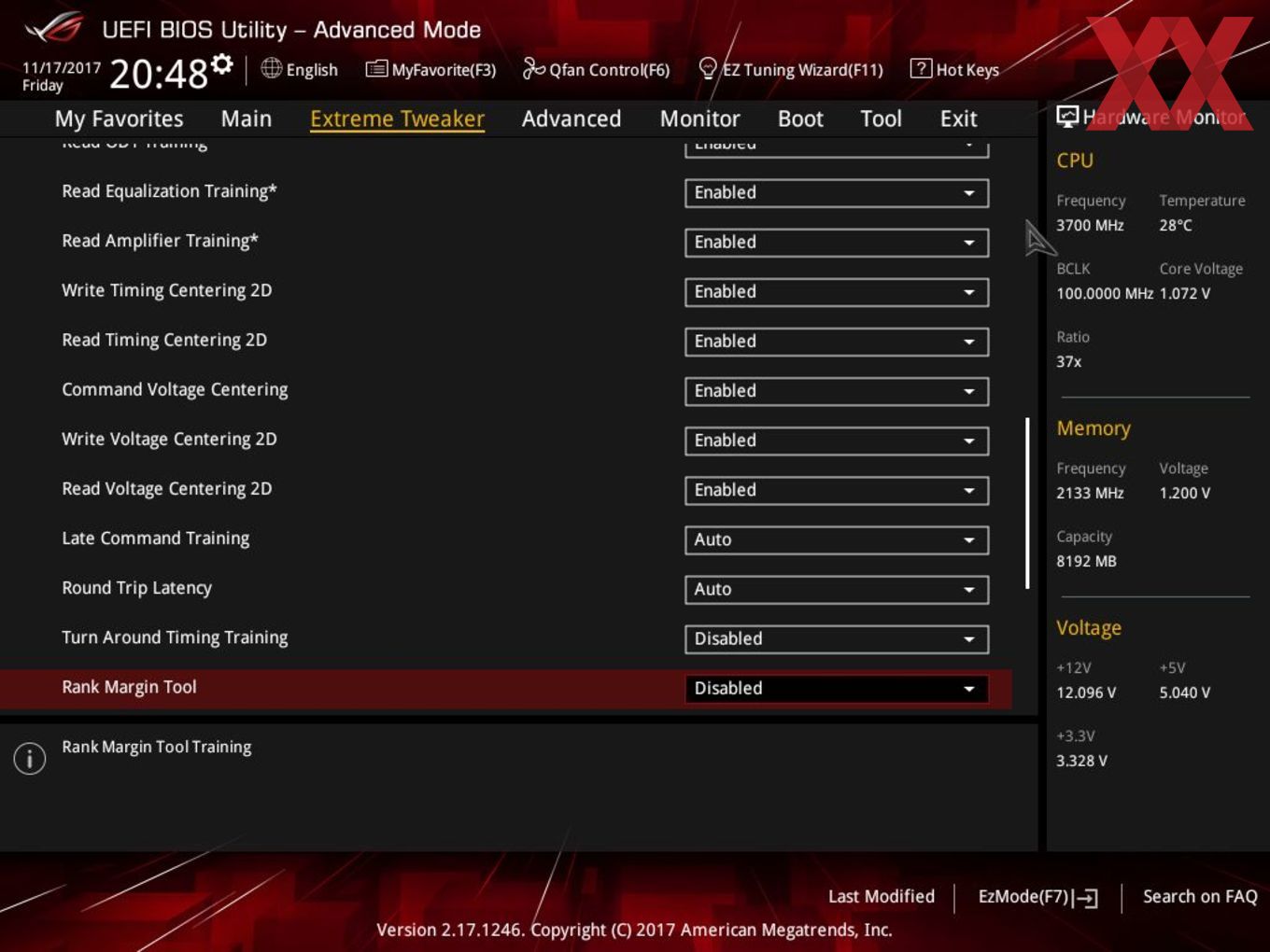Click the +12V reading 12.096 V
This screenshot has height=952, width=1270.
coord(1086,693)
